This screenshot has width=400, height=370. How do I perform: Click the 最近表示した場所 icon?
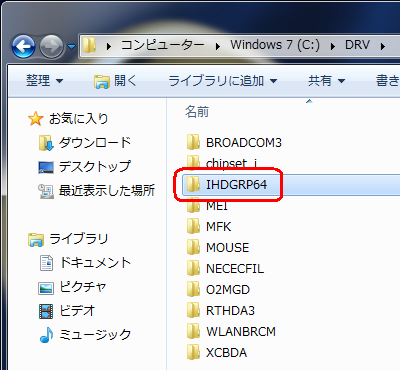tap(46, 191)
